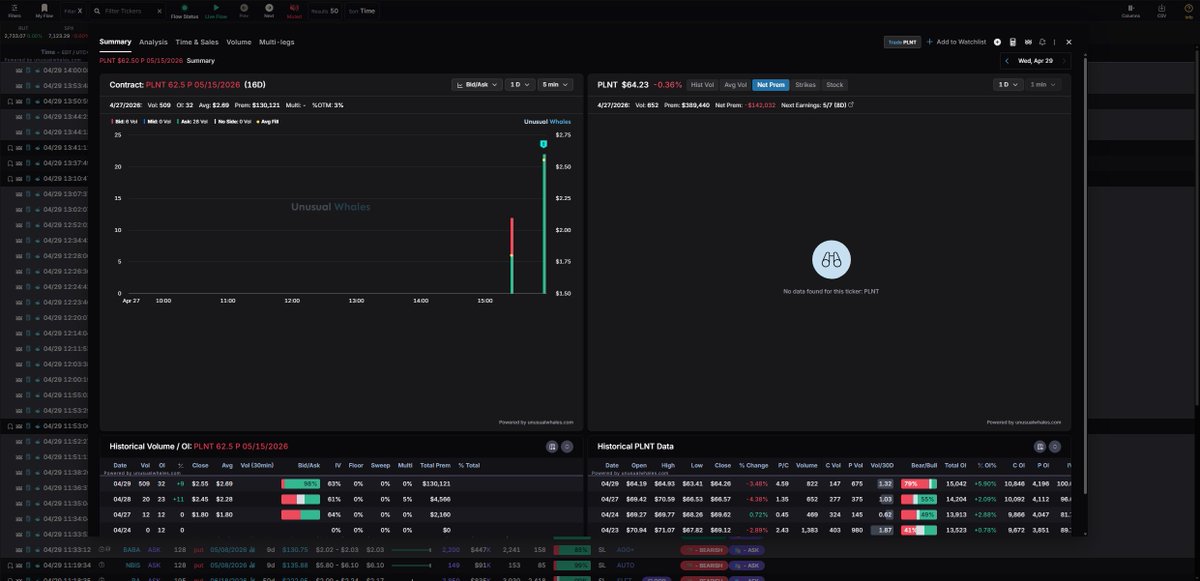1200x581 pixels.
Task: Open the Columns settings icon
Action: (x=1130, y=10)
